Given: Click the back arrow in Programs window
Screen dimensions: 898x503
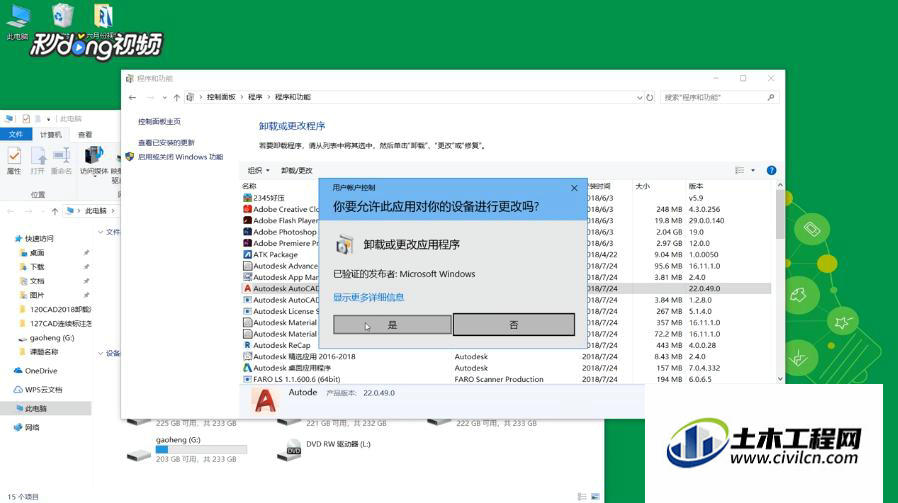Looking at the screenshot, I should 132,97.
